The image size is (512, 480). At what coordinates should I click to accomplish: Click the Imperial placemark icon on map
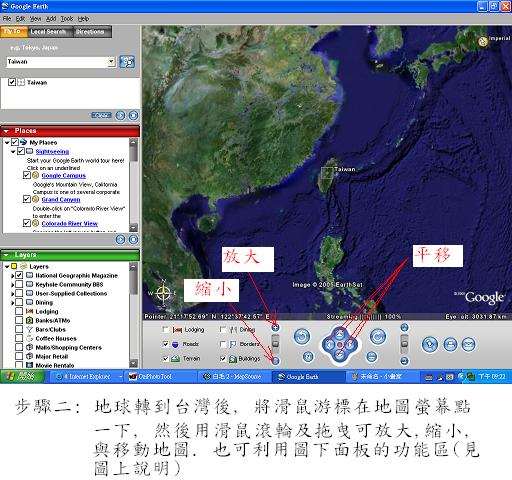point(483,41)
